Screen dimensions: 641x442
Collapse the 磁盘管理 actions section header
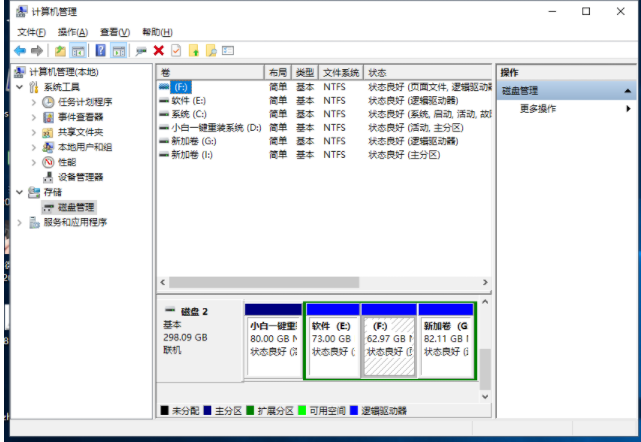[566, 91]
